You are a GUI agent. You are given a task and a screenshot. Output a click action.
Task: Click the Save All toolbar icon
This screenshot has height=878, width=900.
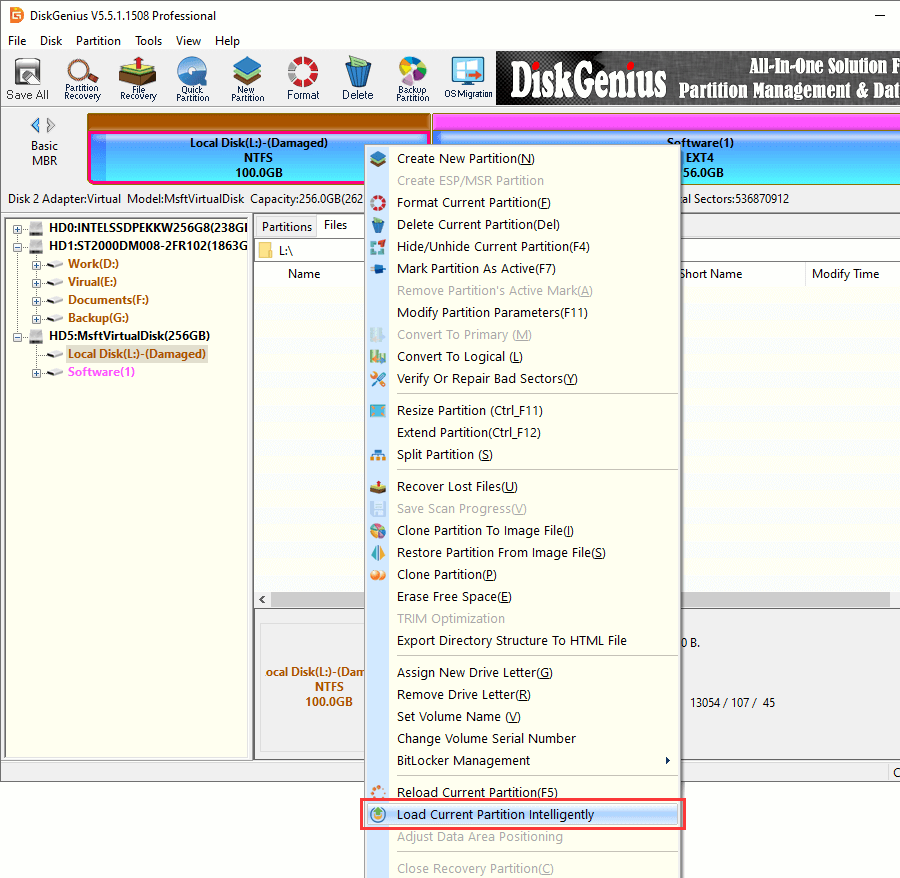[27, 79]
